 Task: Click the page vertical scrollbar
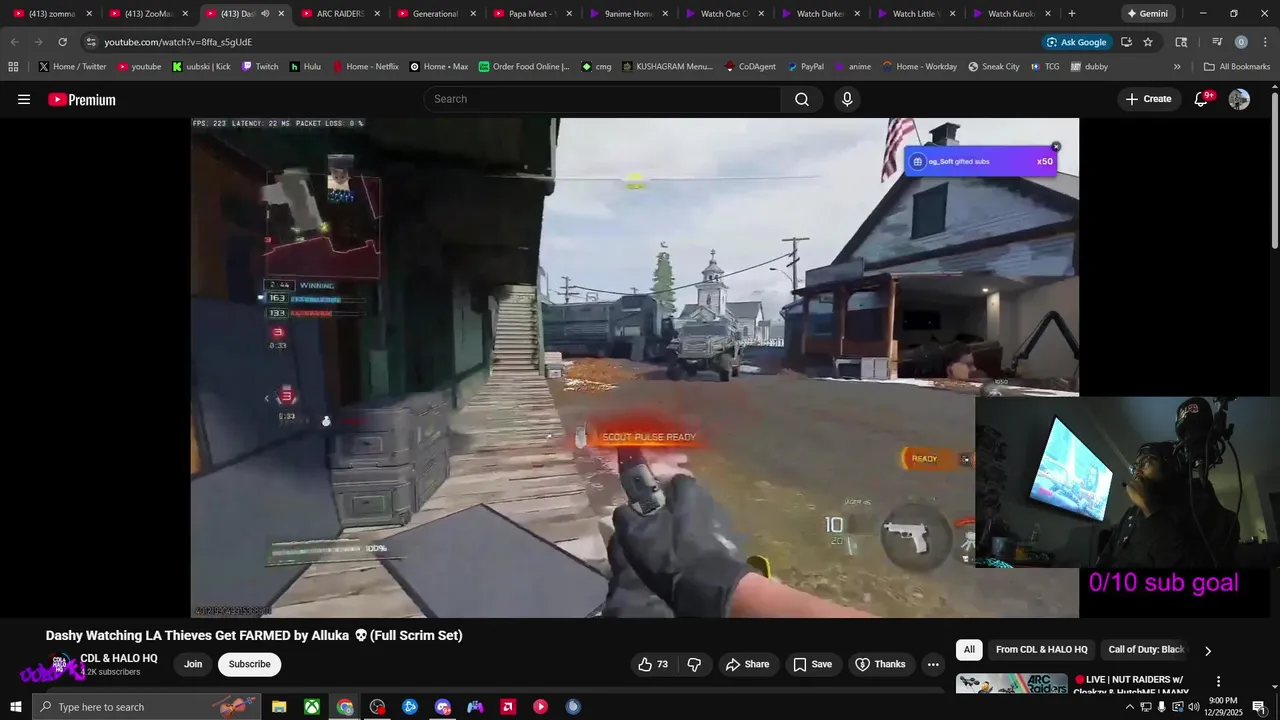(x=1274, y=170)
